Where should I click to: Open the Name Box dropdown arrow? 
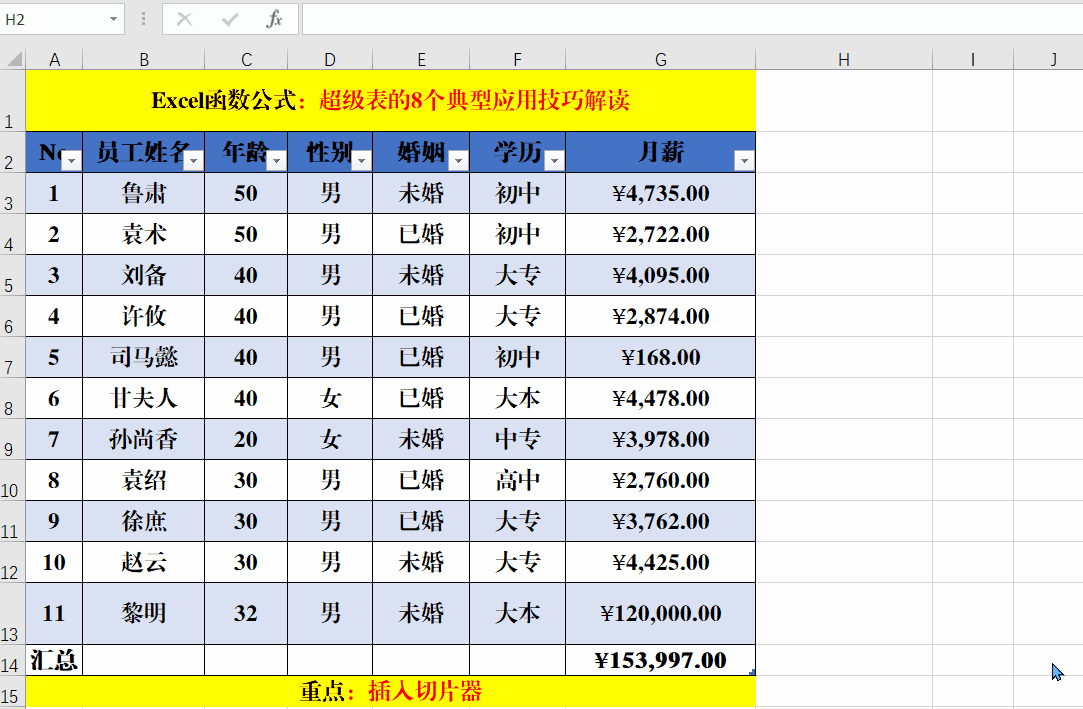coord(113,19)
